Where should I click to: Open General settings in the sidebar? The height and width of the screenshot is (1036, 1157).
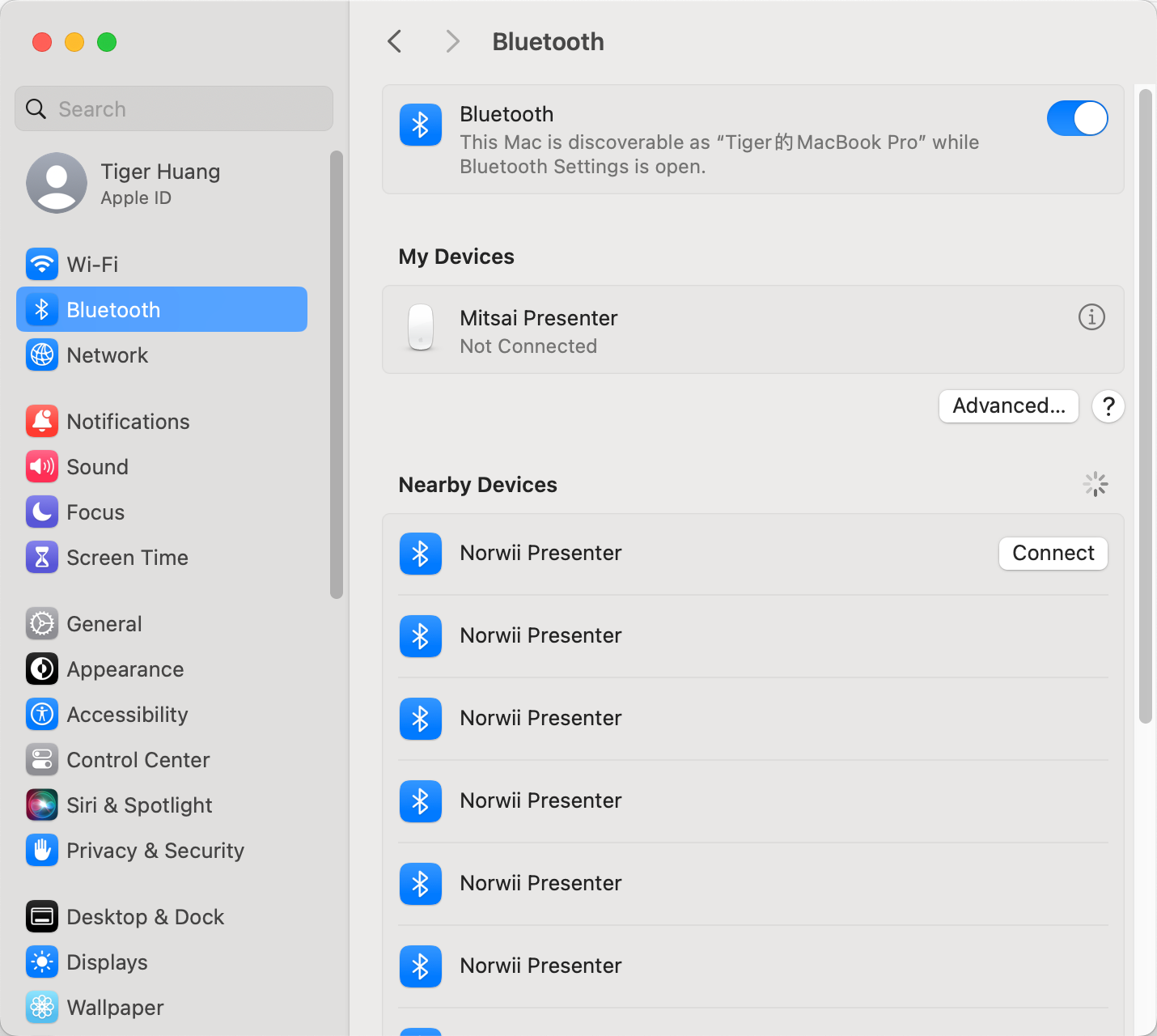tap(162, 623)
